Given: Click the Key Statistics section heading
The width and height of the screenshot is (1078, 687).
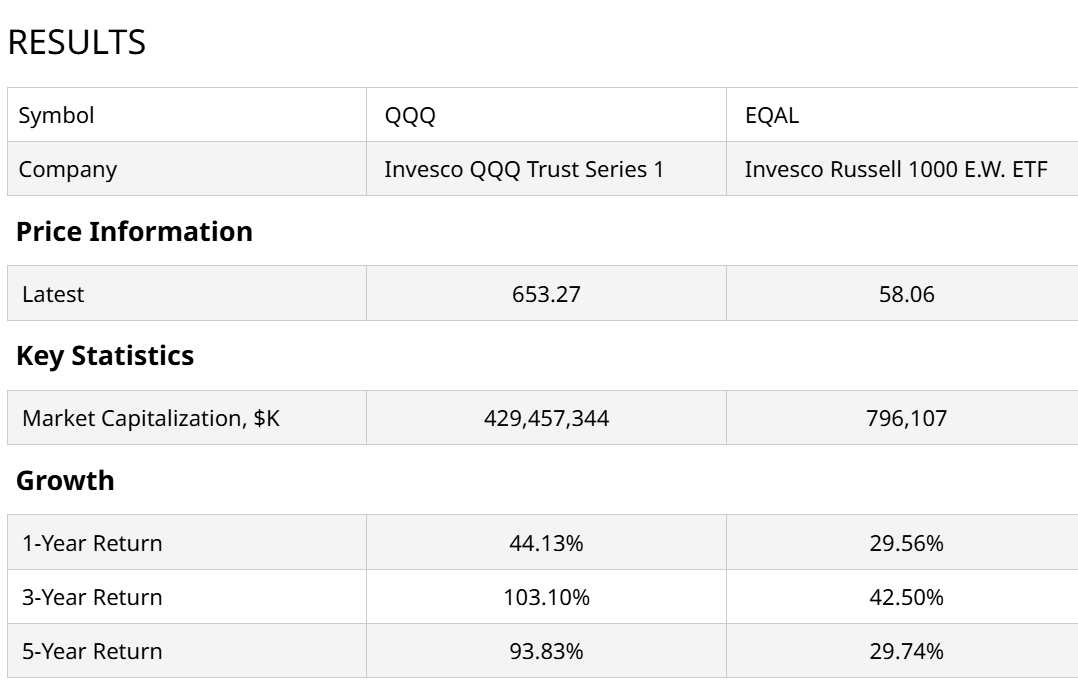Looking at the screenshot, I should click(x=105, y=355).
